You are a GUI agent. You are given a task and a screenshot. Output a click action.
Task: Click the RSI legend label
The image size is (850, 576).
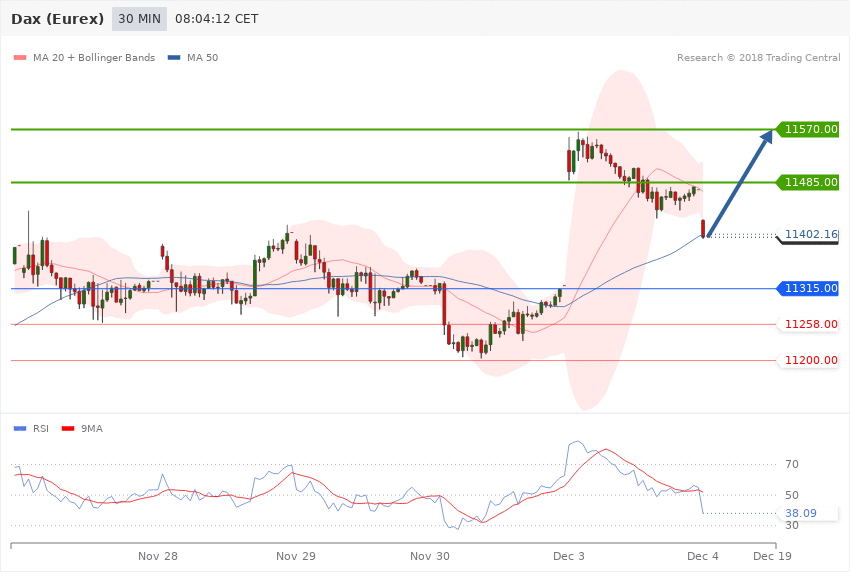pos(41,429)
